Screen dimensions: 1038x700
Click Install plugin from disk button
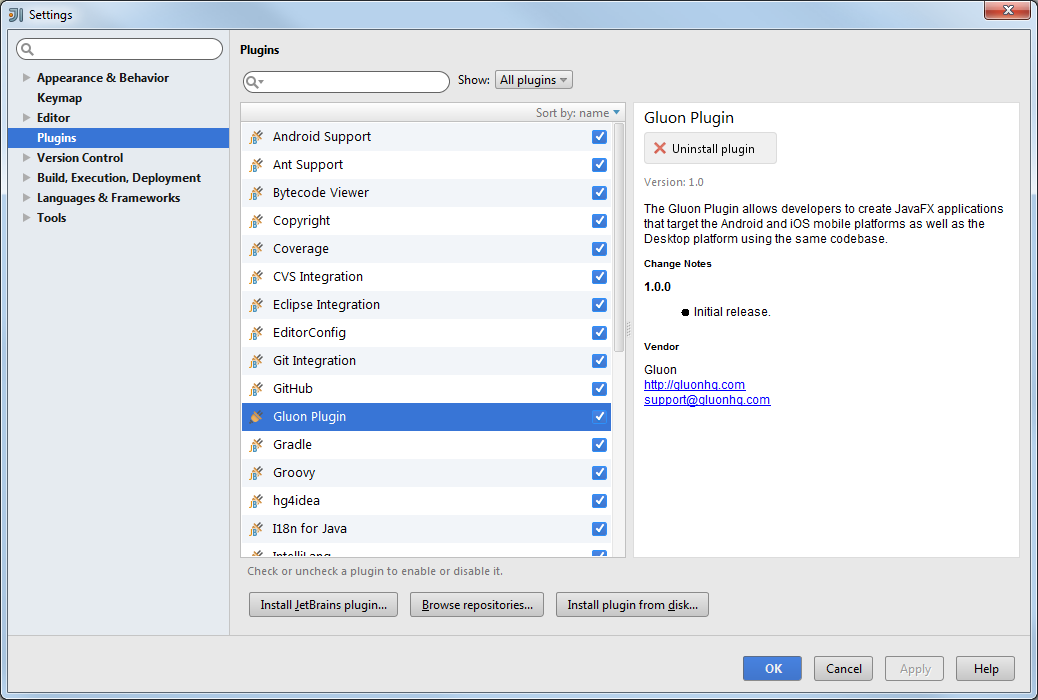coord(632,605)
